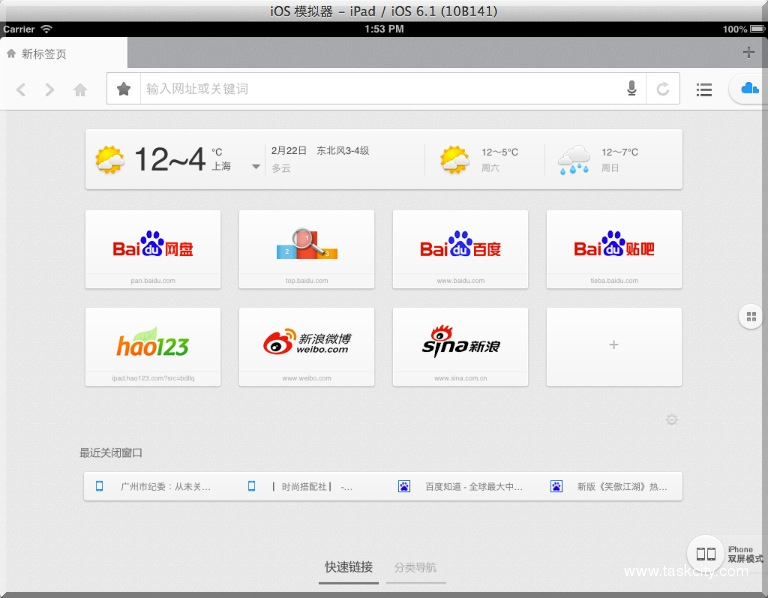Click Saturday forecast weather icon

point(455,159)
